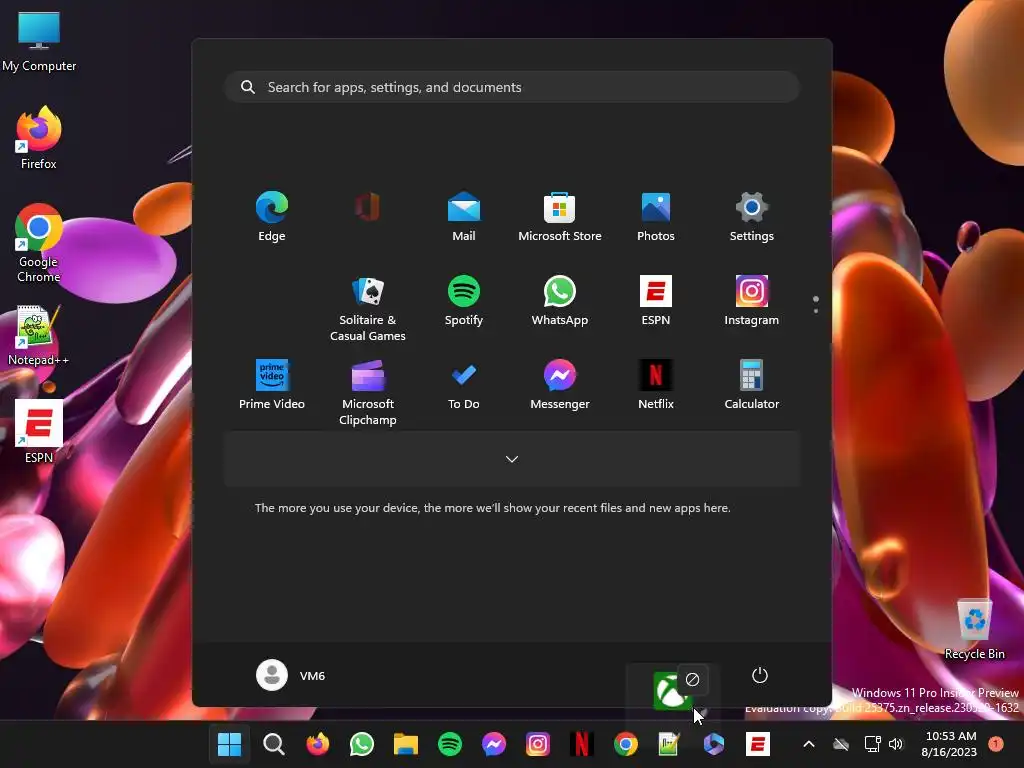Open Settings from pinned apps
1024x768 pixels.
click(752, 217)
